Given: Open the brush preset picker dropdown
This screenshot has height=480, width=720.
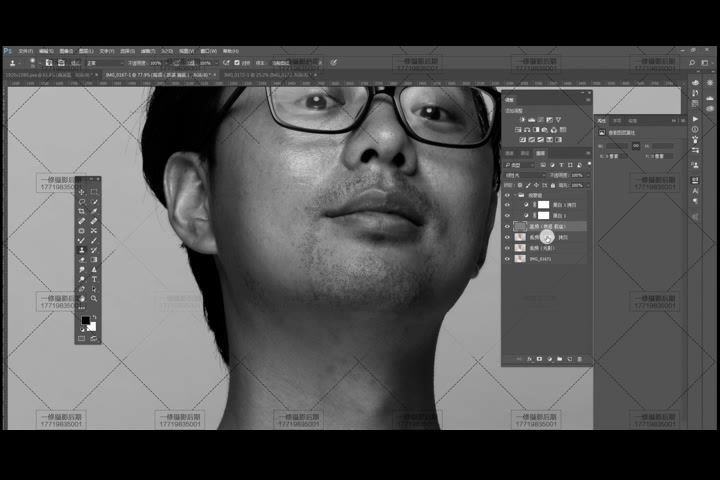Looking at the screenshot, I should (x=39, y=63).
